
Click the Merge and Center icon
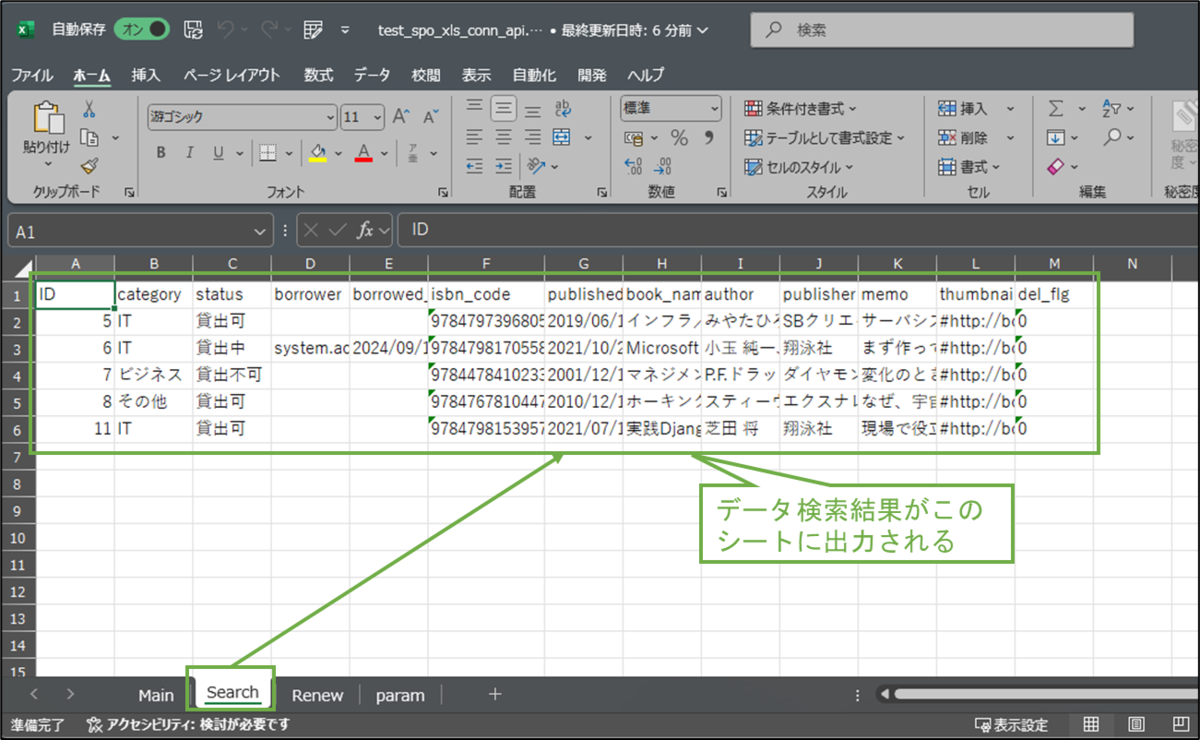tap(561, 137)
